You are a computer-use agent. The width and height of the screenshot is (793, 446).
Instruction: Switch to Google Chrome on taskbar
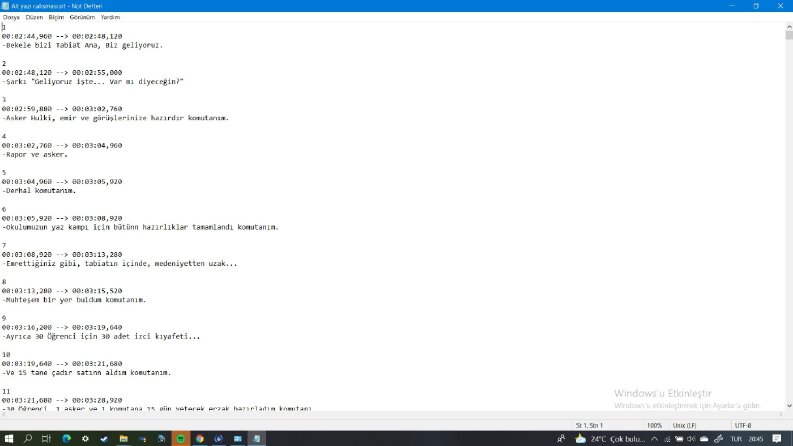pos(200,438)
